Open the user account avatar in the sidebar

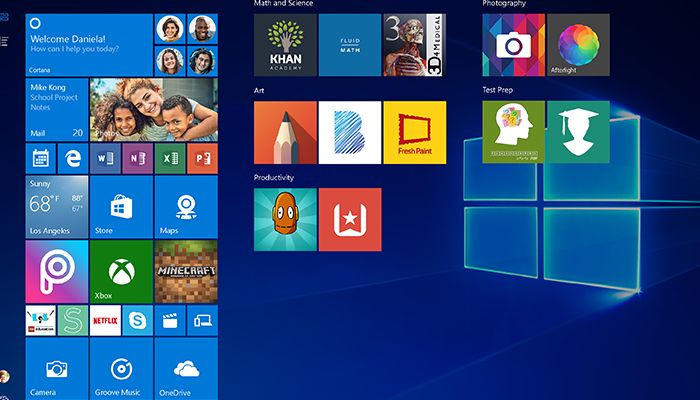pyautogui.click(x=4, y=376)
